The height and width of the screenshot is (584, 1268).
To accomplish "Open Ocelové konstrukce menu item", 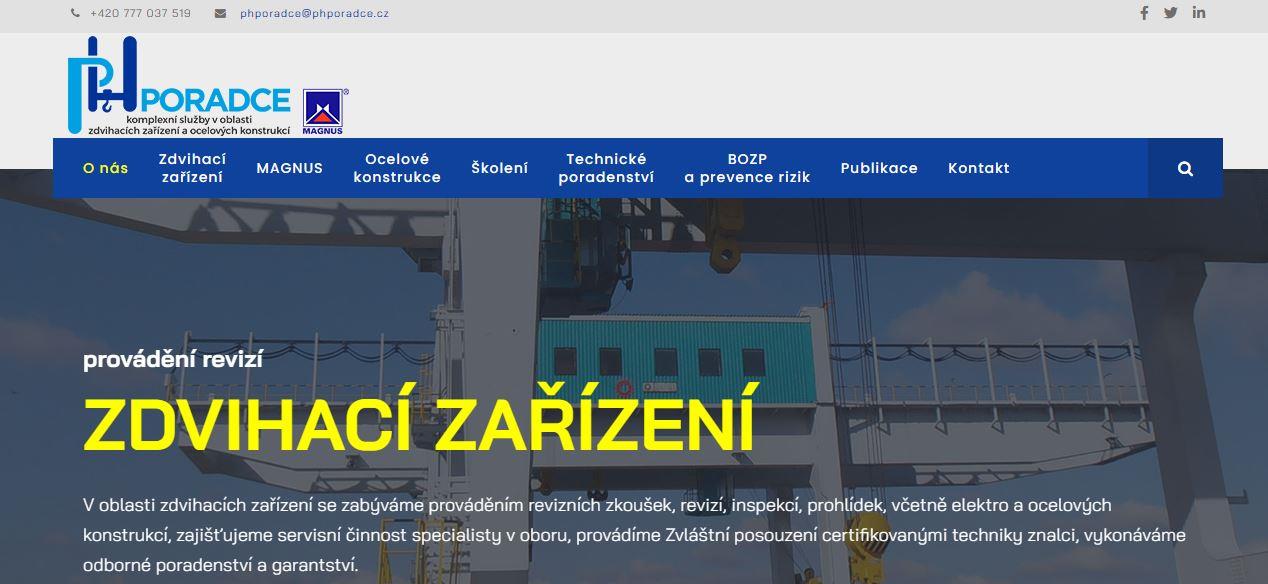I will (x=397, y=168).
